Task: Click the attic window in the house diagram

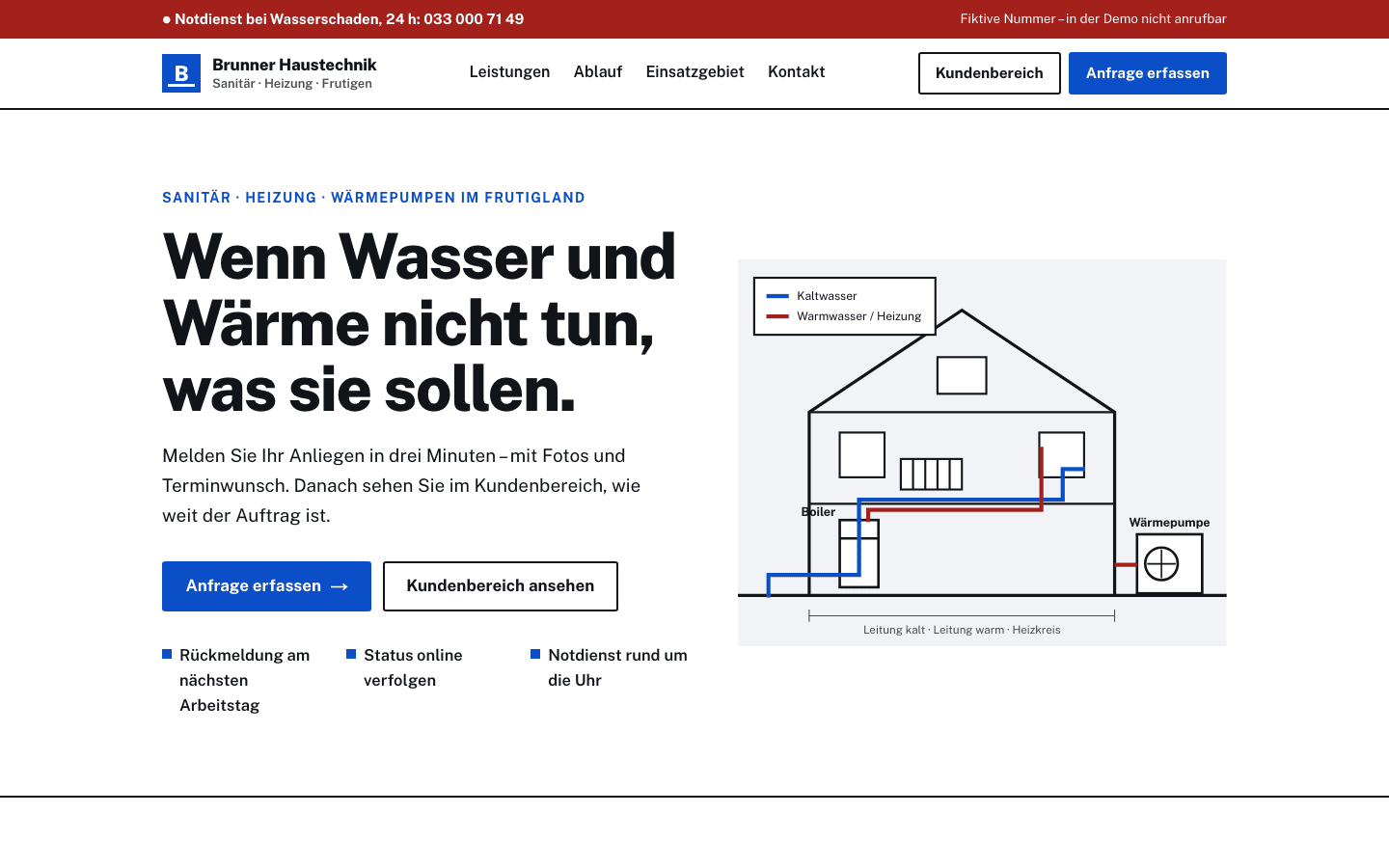Action: [962, 375]
